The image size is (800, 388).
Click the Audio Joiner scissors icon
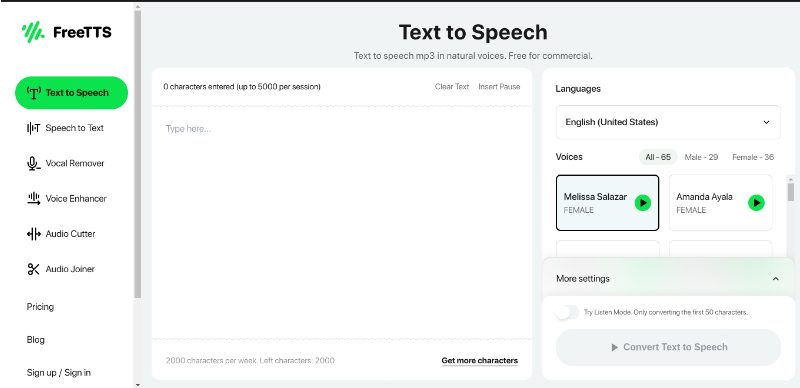click(33, 269)
